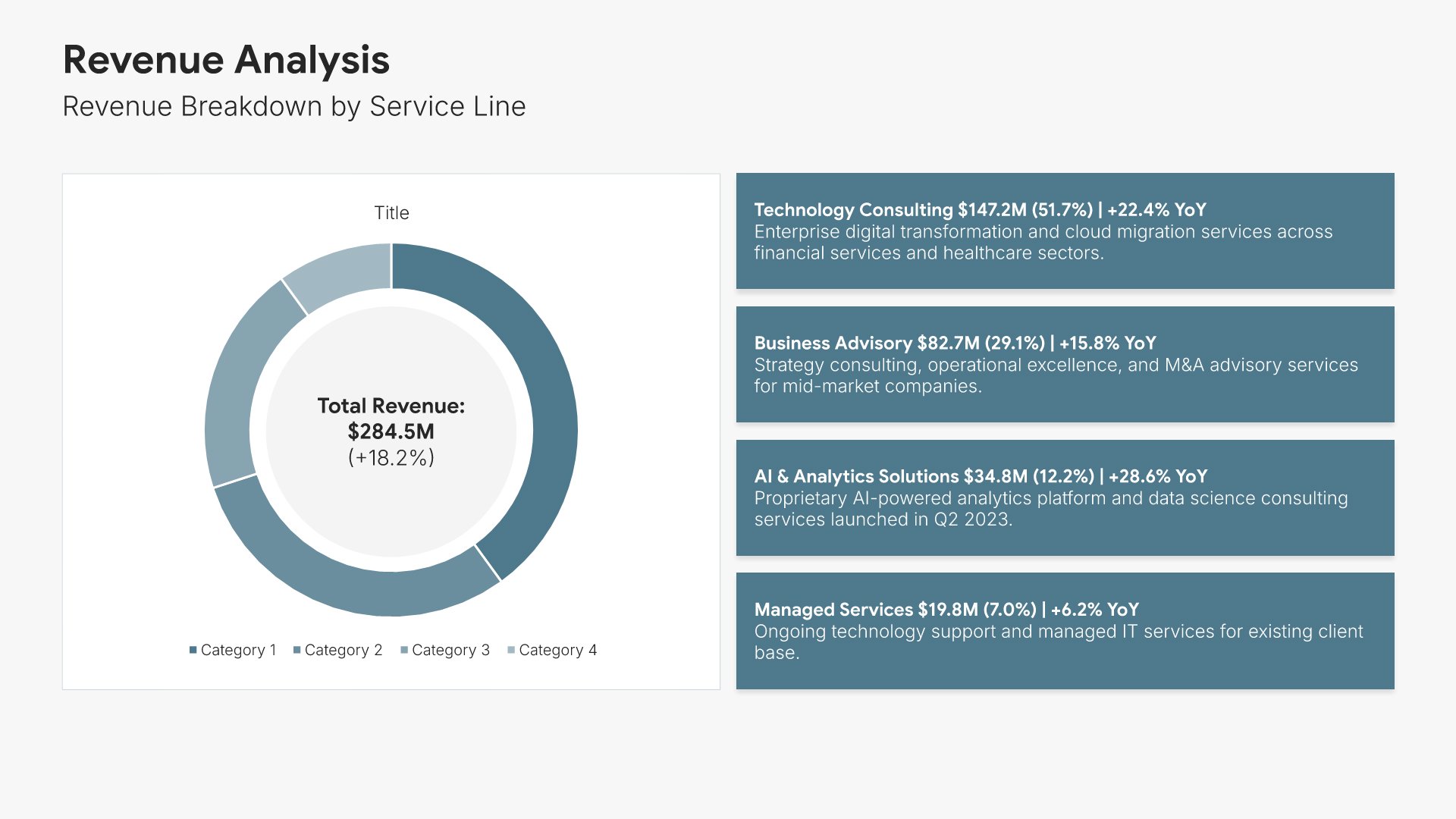Select the Revenue Breakdown by Service Line subtitle
The height and width of the screenshot is (819, 1456).
pos(294,107)
